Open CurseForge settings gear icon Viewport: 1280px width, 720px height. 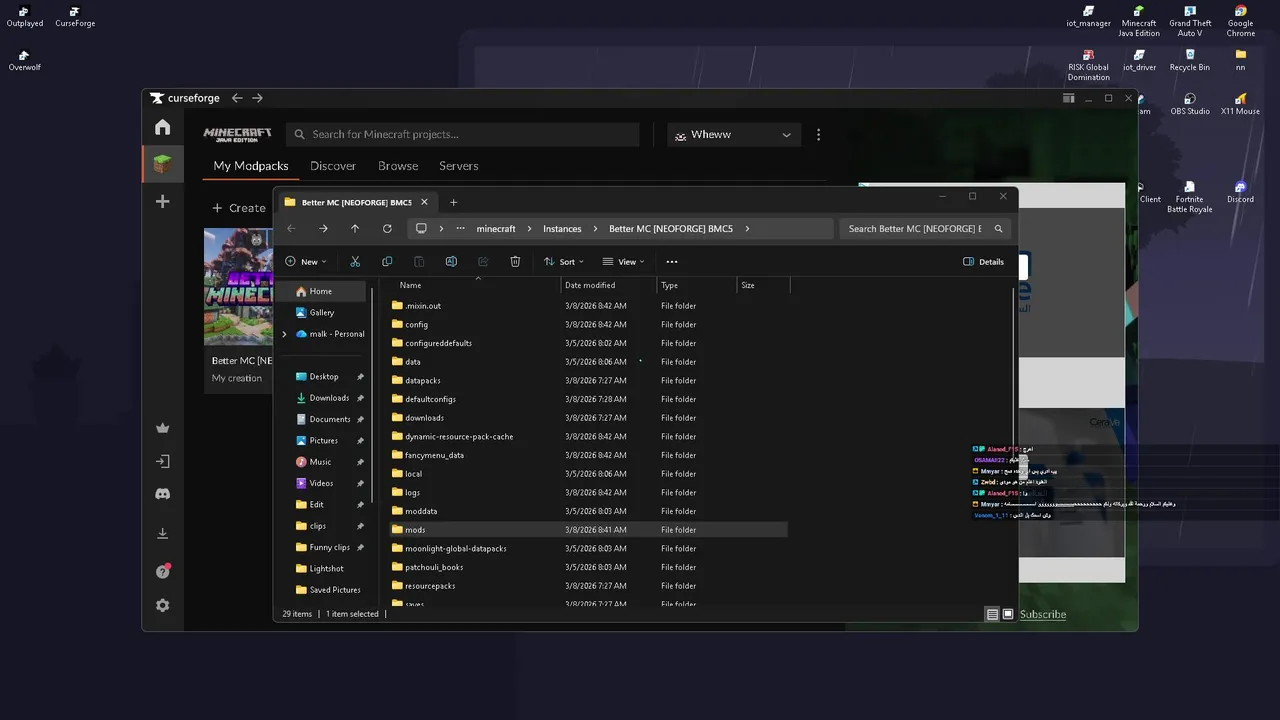coord(162,605)
